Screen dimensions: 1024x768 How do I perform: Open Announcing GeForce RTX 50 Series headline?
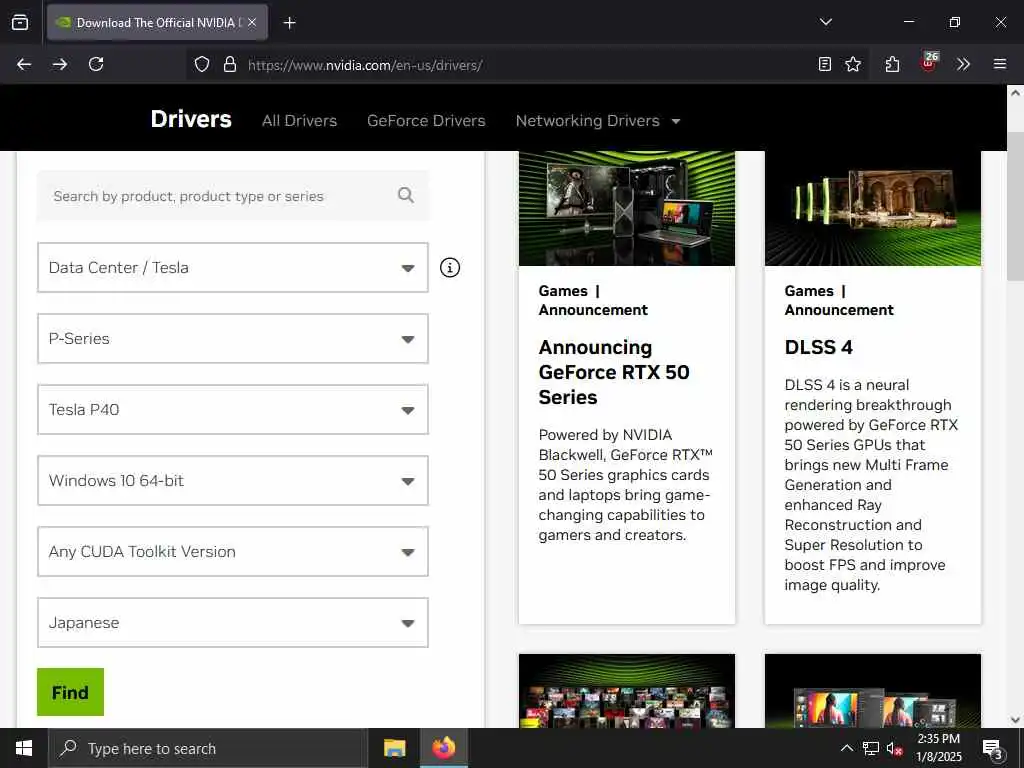pos(614,372)
